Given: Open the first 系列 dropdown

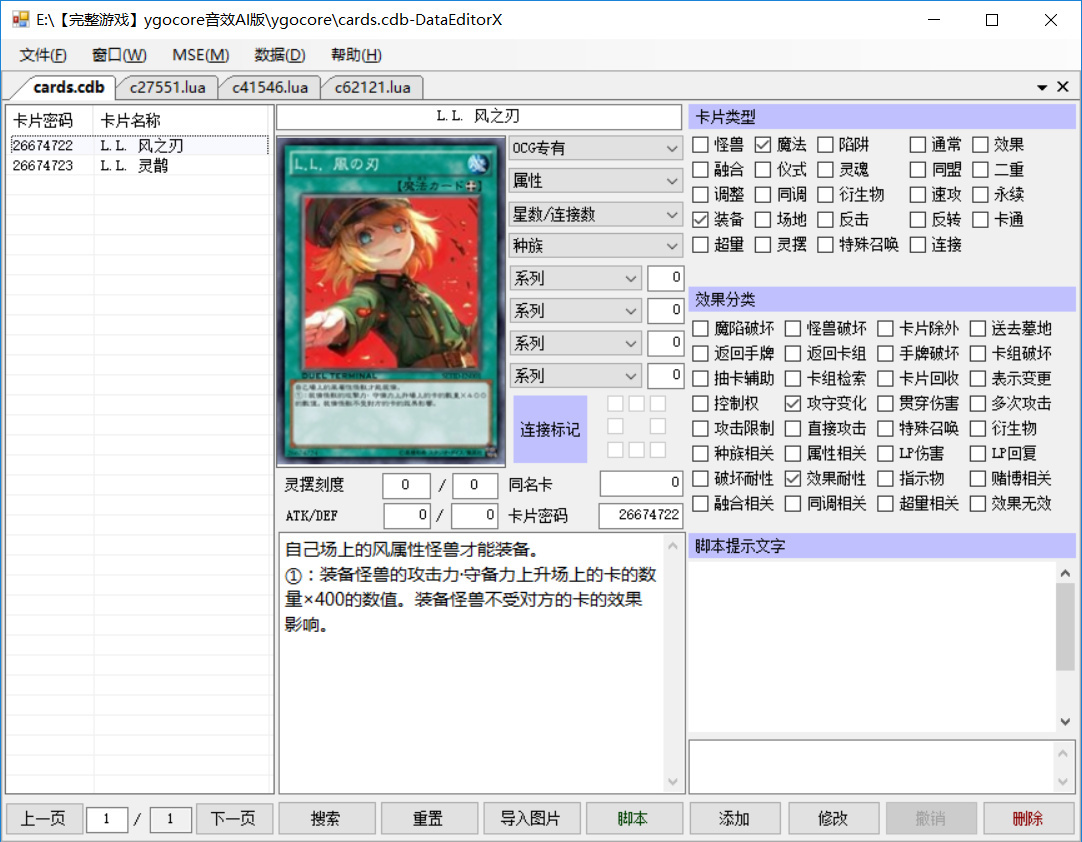Looking at the screenshot, I should coord(576,278).
